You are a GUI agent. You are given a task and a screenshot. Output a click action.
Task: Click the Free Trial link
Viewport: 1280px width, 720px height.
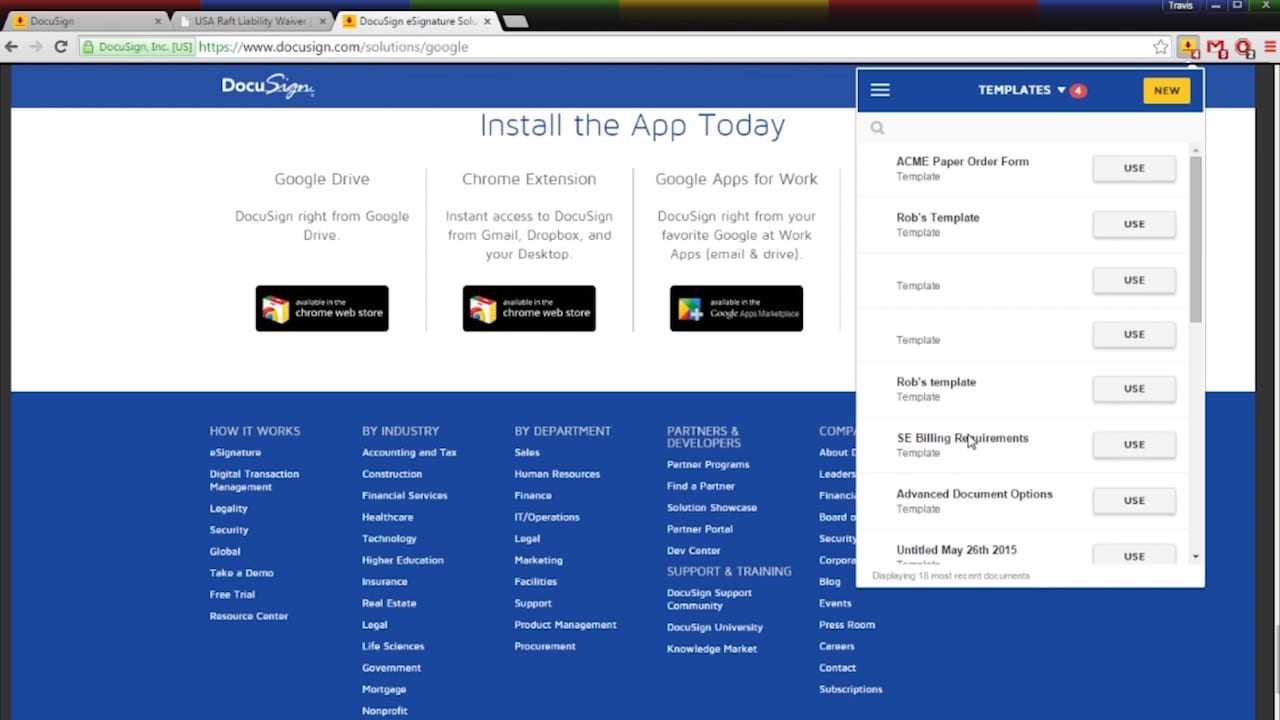(232, 595)
